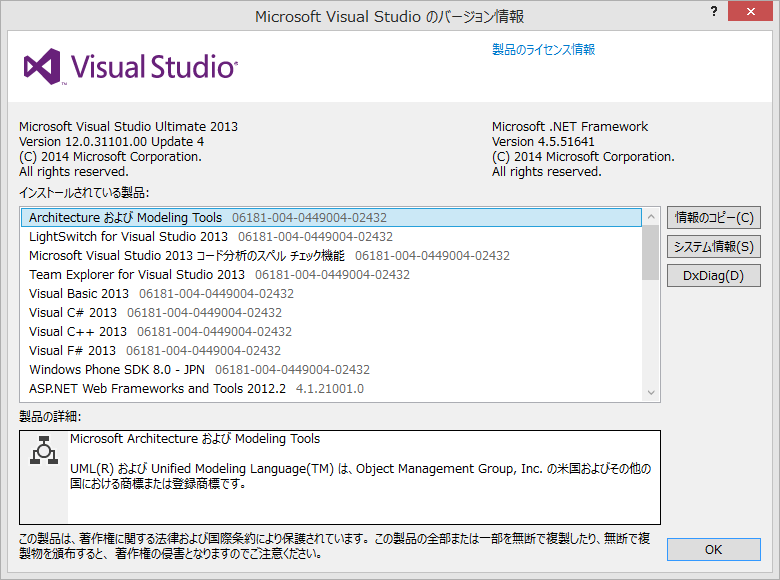
Task: Select Visual Basic 2013 entry
Action: [331, 293]
